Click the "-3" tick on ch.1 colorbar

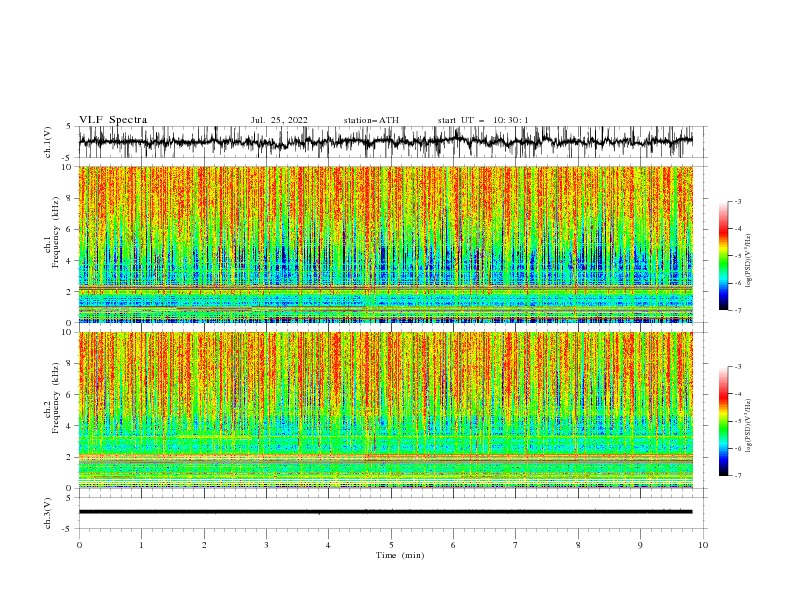738,201
